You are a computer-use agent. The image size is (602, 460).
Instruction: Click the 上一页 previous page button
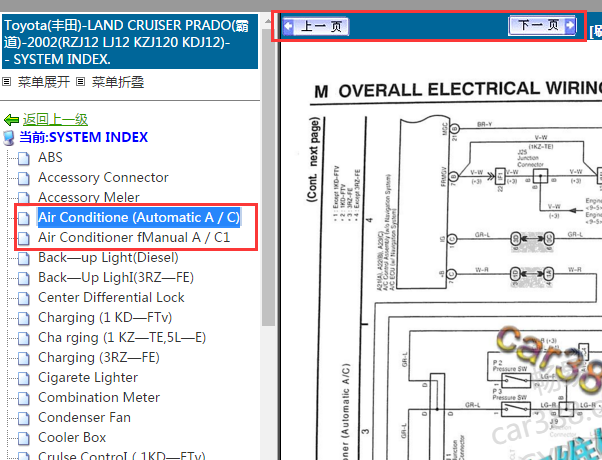tap(316, 26)
